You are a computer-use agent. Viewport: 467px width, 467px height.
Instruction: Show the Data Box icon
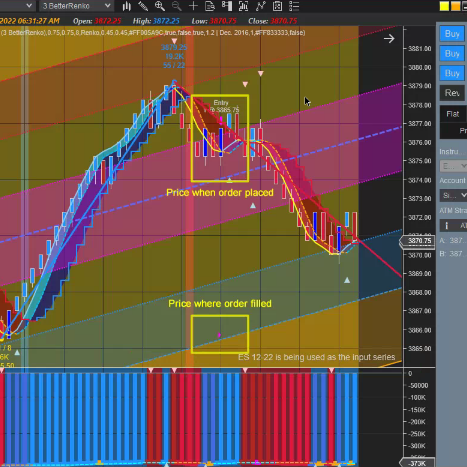pyautogui.click(x=210, y=6)
